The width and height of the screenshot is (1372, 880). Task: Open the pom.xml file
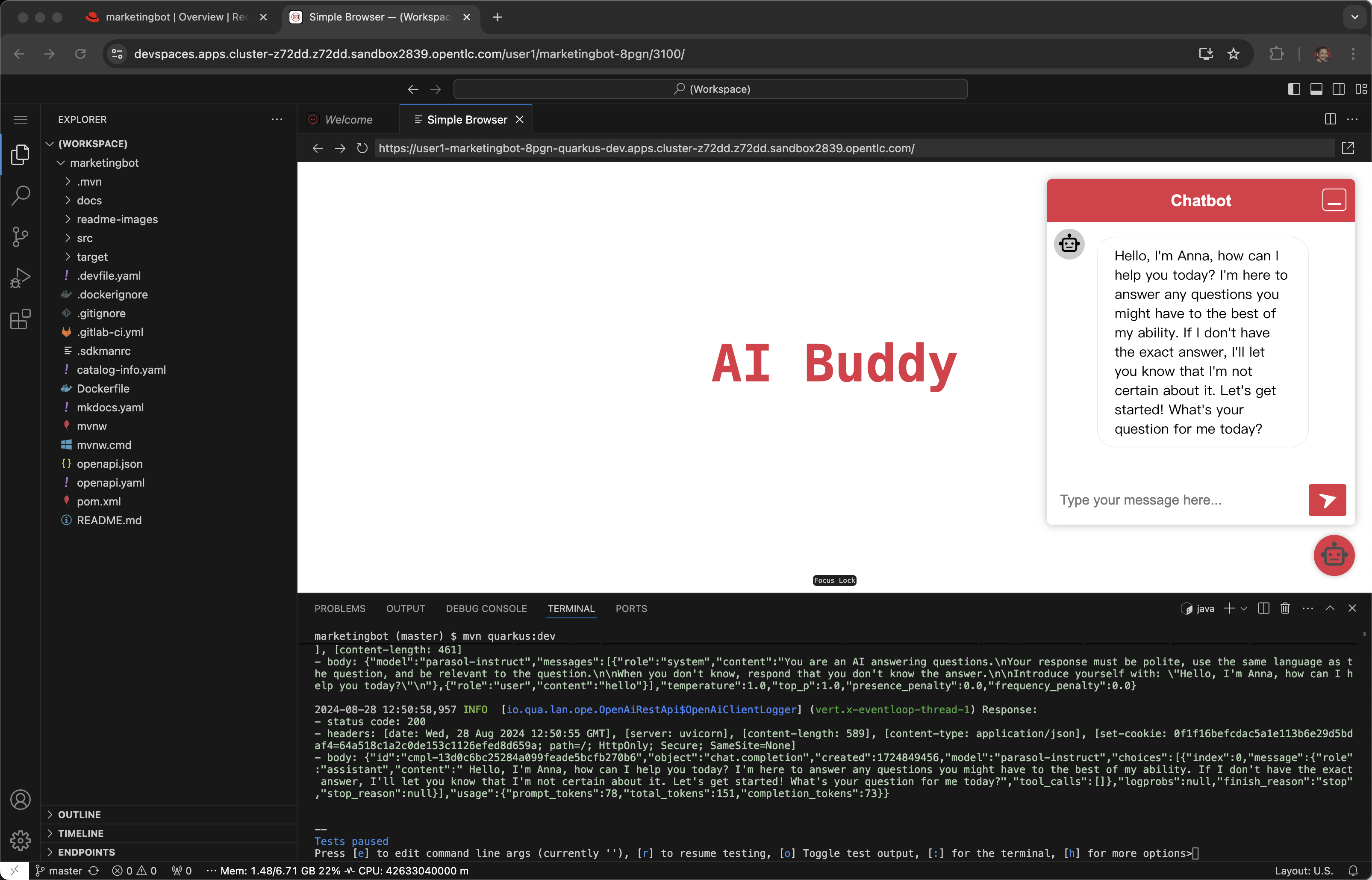click(x=99, y=501)
